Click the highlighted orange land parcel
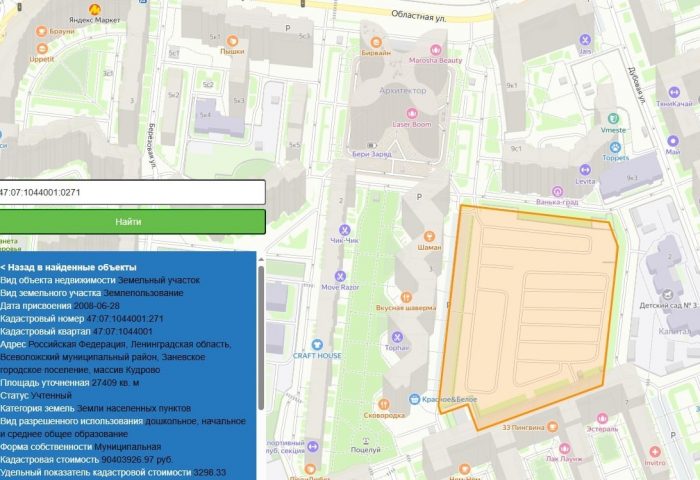The image size is (700, 480). 530,310
